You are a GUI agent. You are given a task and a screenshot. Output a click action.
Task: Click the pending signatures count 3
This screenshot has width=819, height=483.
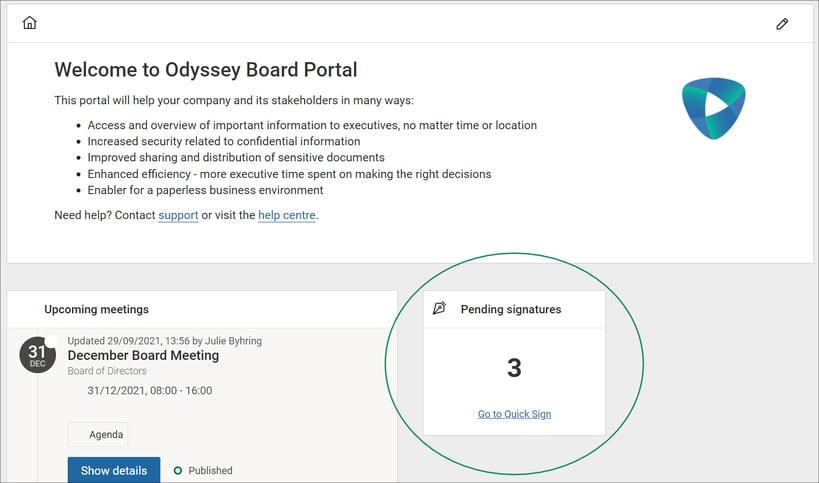(514, 368)
